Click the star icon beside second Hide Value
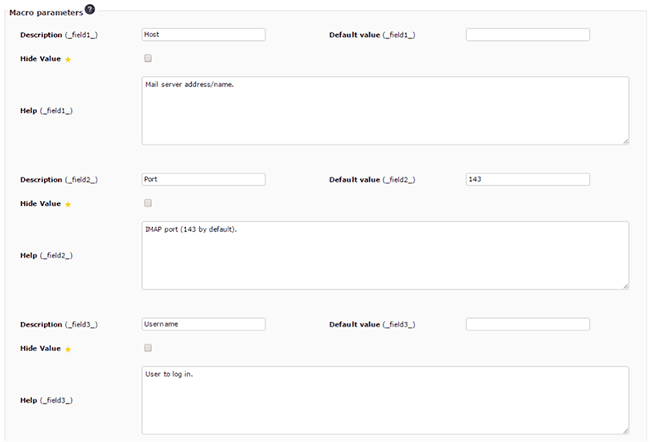650x442 pixels. [x=68, y=204]
